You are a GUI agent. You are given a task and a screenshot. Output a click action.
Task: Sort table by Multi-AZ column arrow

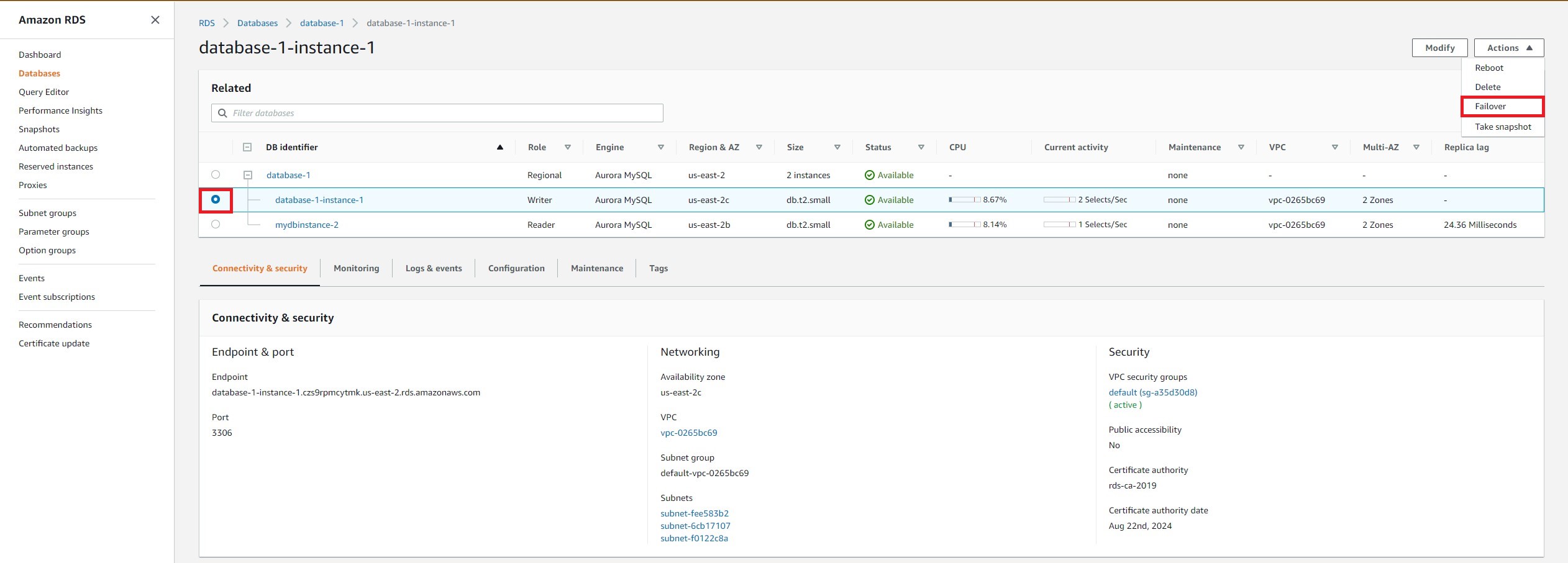coord(1416,147)
